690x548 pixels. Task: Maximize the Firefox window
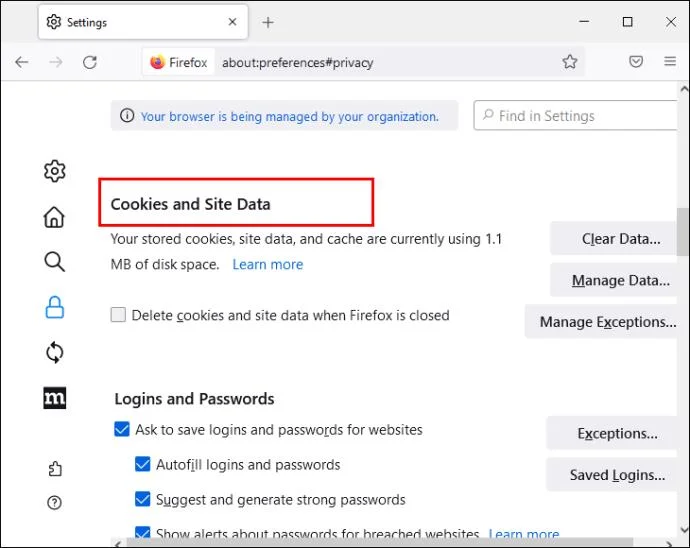click(628, 22)
